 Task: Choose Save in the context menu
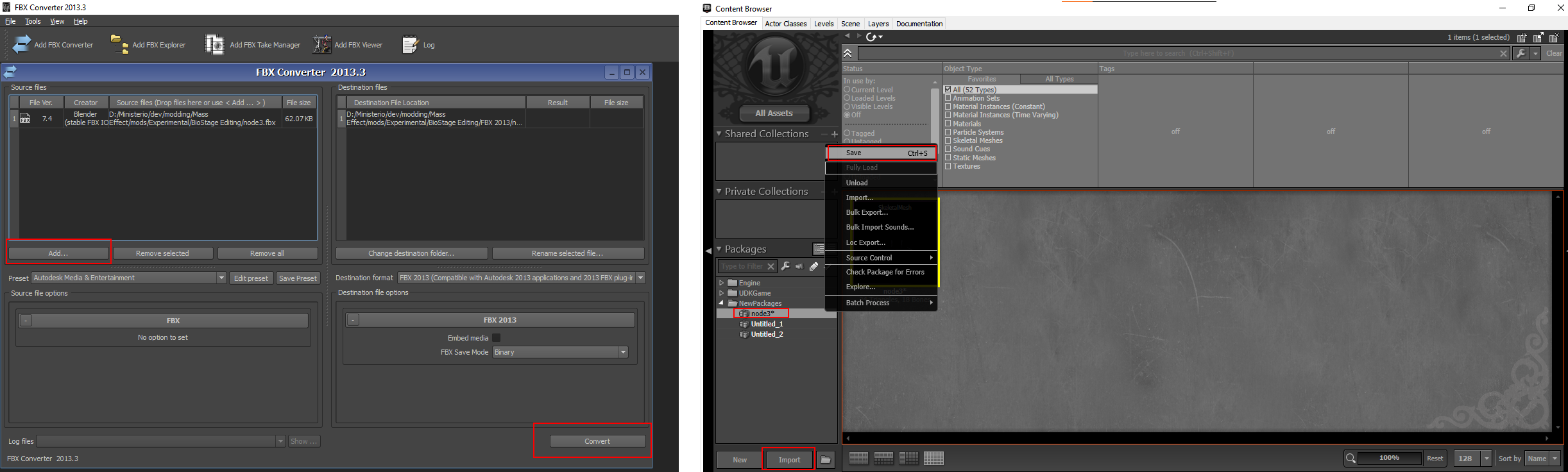coord(882,153)
